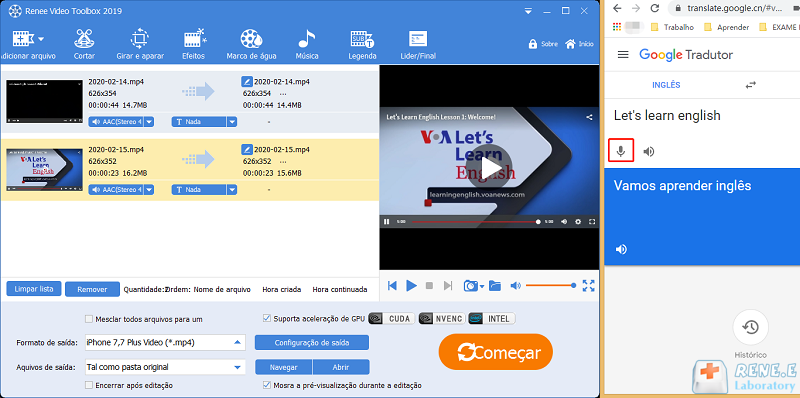Viewport: 800px width, 398px height.
Task: Toggle Suporta aceleração de GPU checkbox
Action: pos(266,318)
